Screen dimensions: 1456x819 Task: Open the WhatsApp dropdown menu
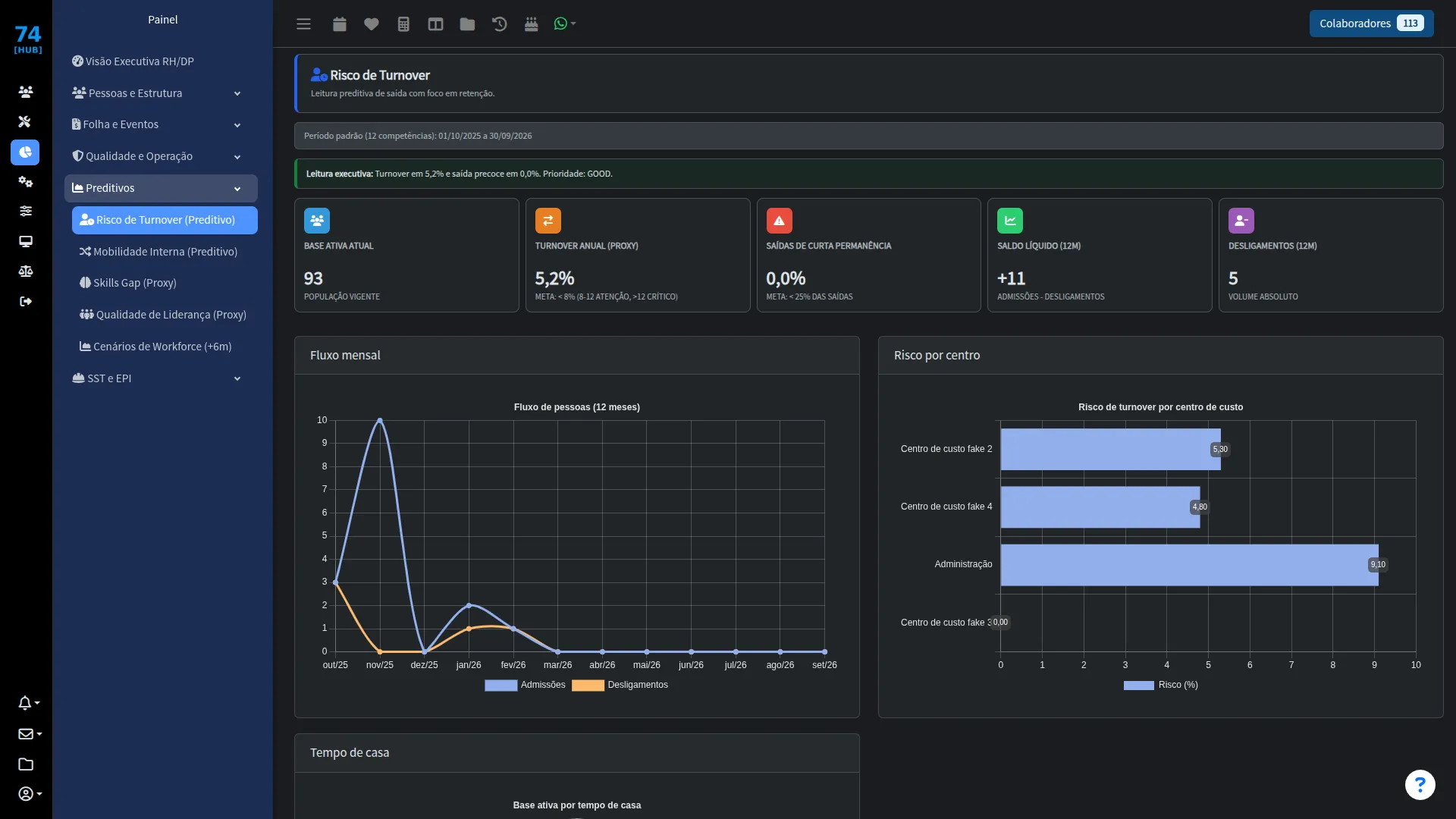tap(564, 24)
